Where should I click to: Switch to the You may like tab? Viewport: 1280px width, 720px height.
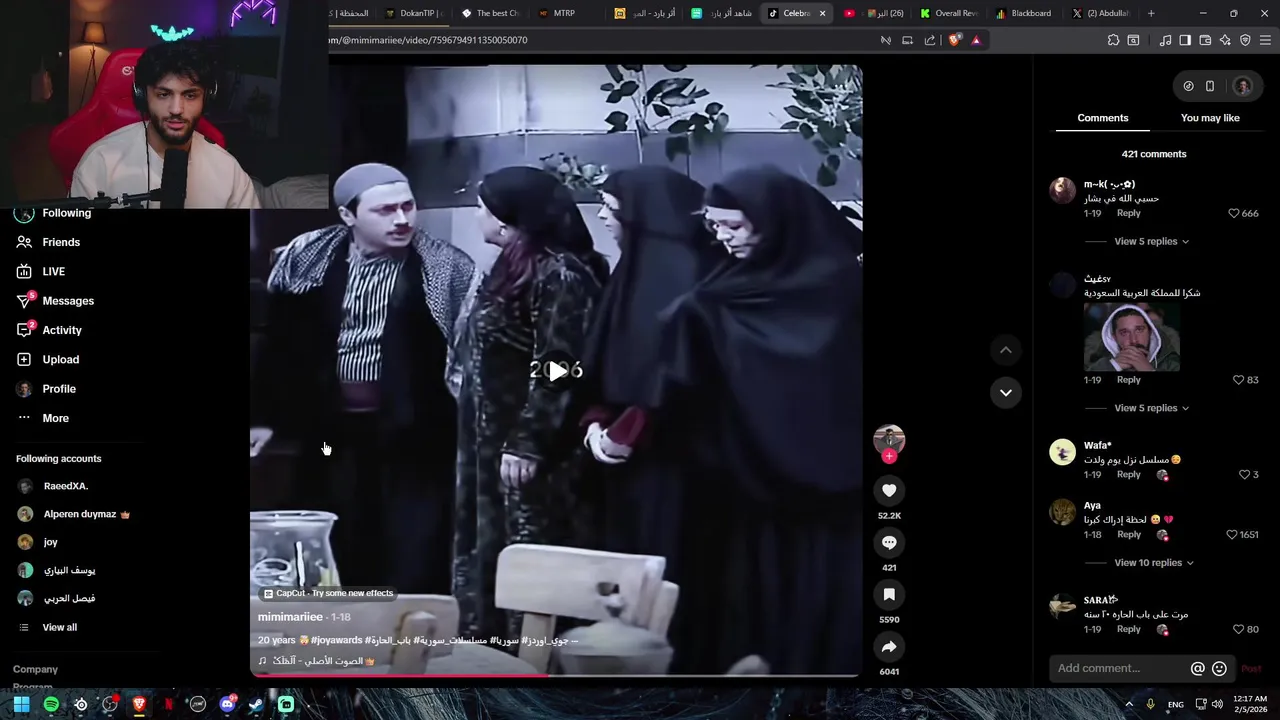[x=1210, y=118]
